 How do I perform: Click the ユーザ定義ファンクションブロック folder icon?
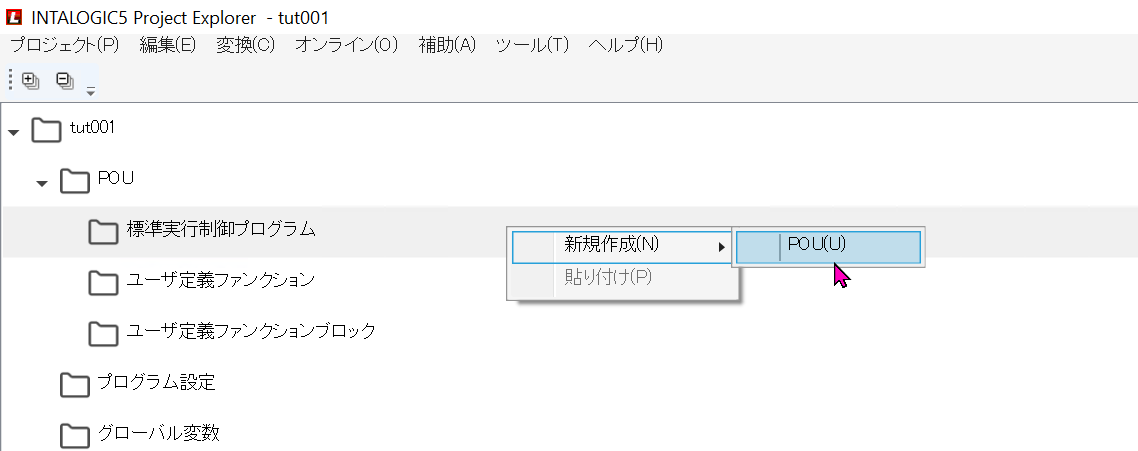tap(103, 332)
